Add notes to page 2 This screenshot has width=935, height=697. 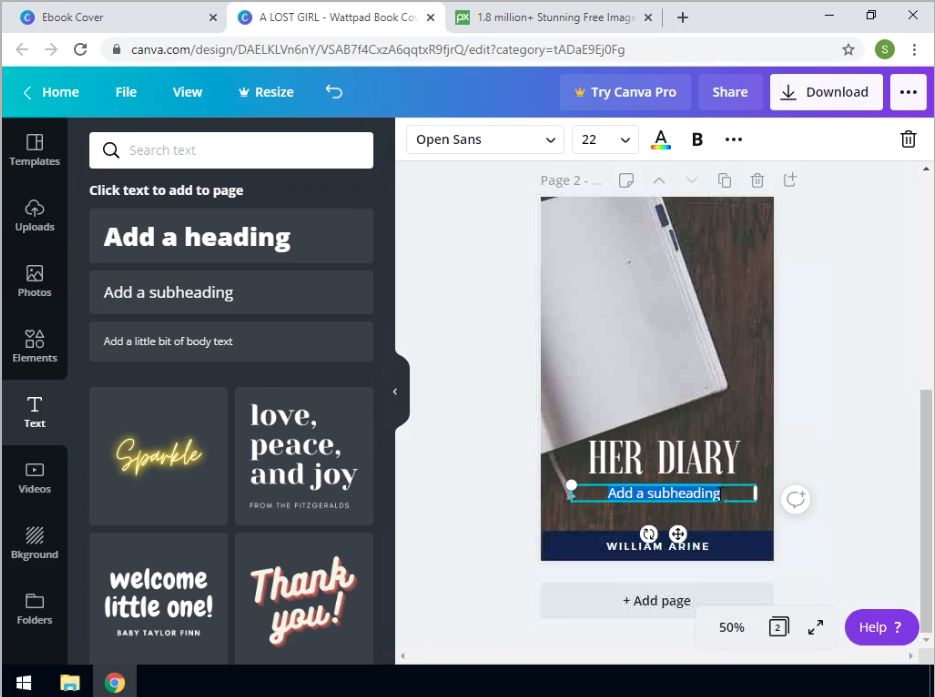click(626, 180)
